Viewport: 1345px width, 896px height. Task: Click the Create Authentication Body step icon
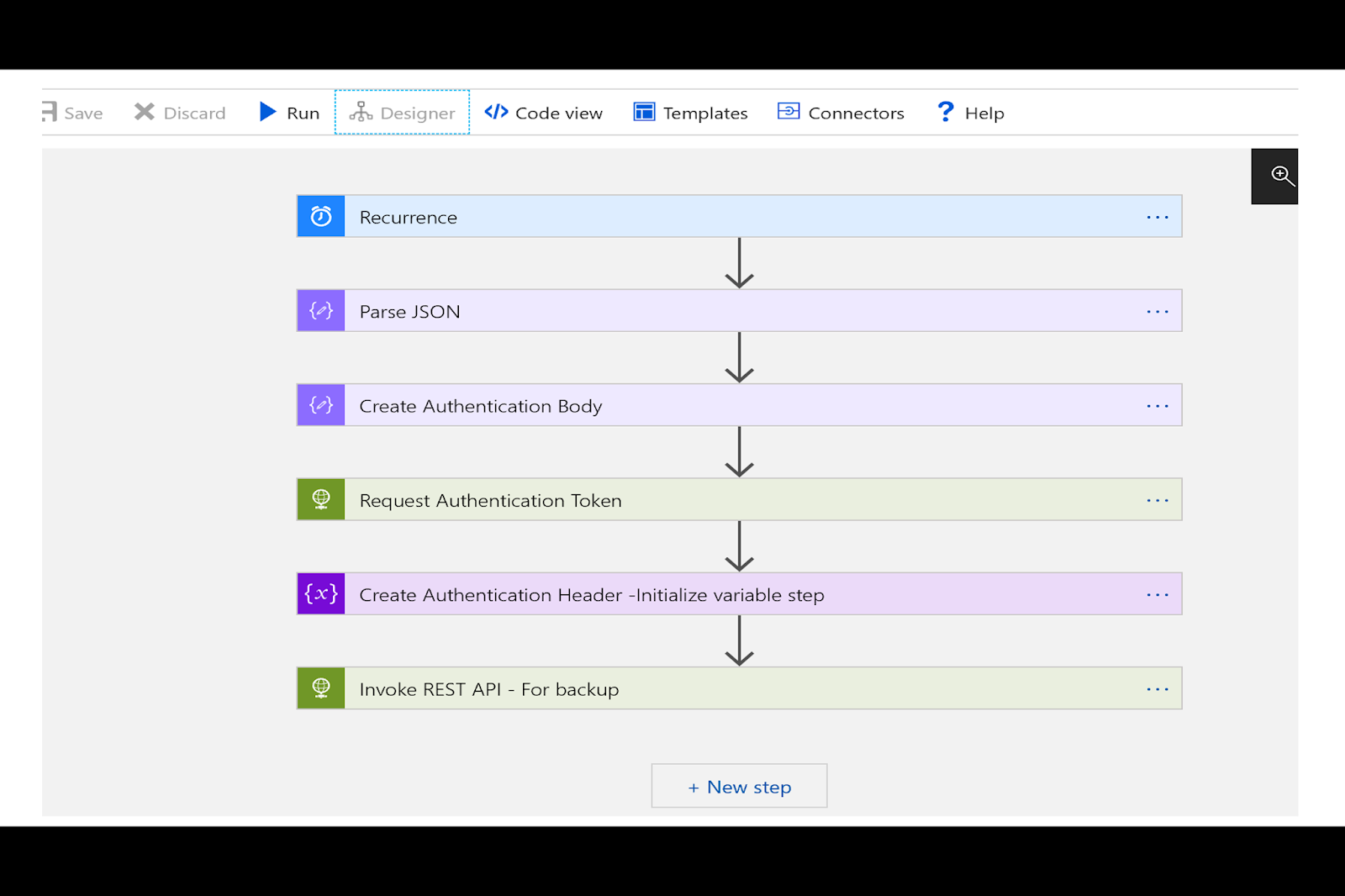click(320, 404)
